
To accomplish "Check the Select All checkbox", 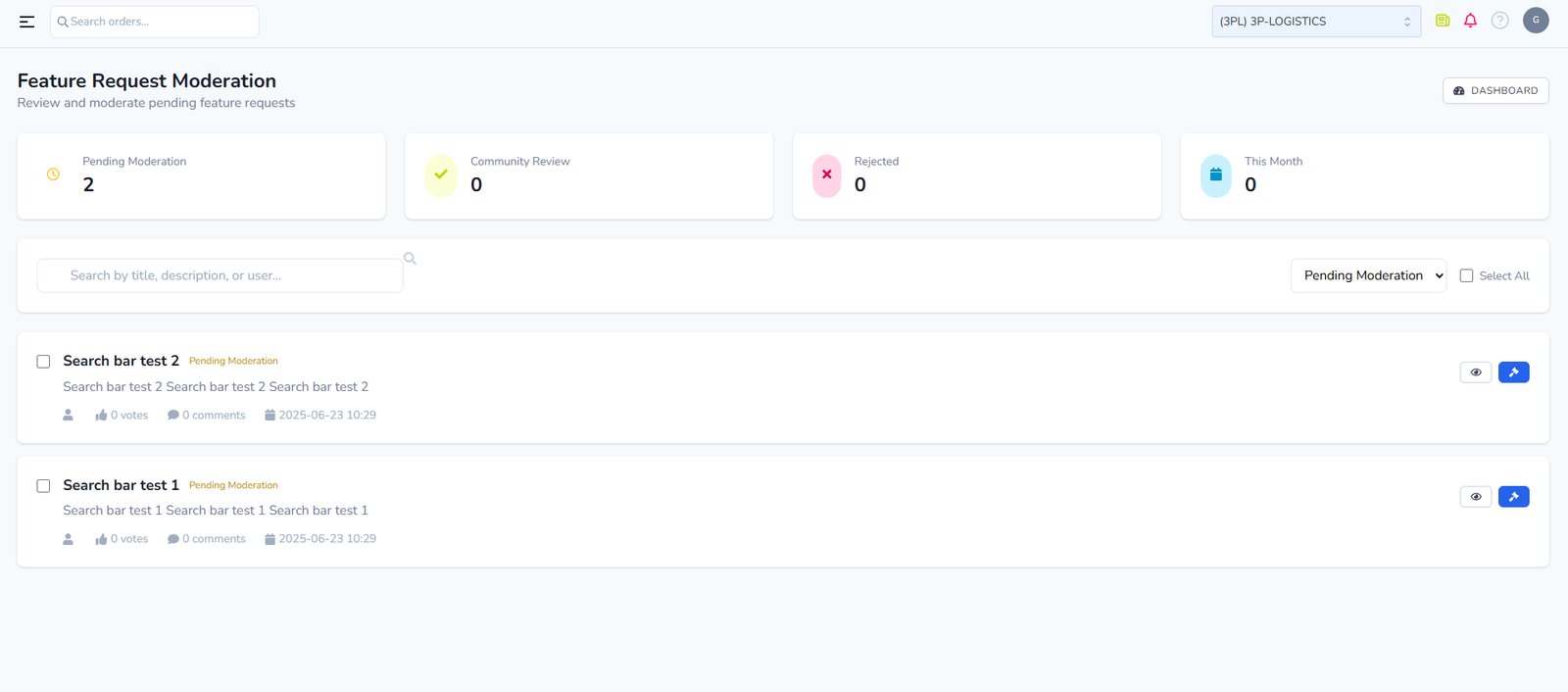I will point(1466,276).
